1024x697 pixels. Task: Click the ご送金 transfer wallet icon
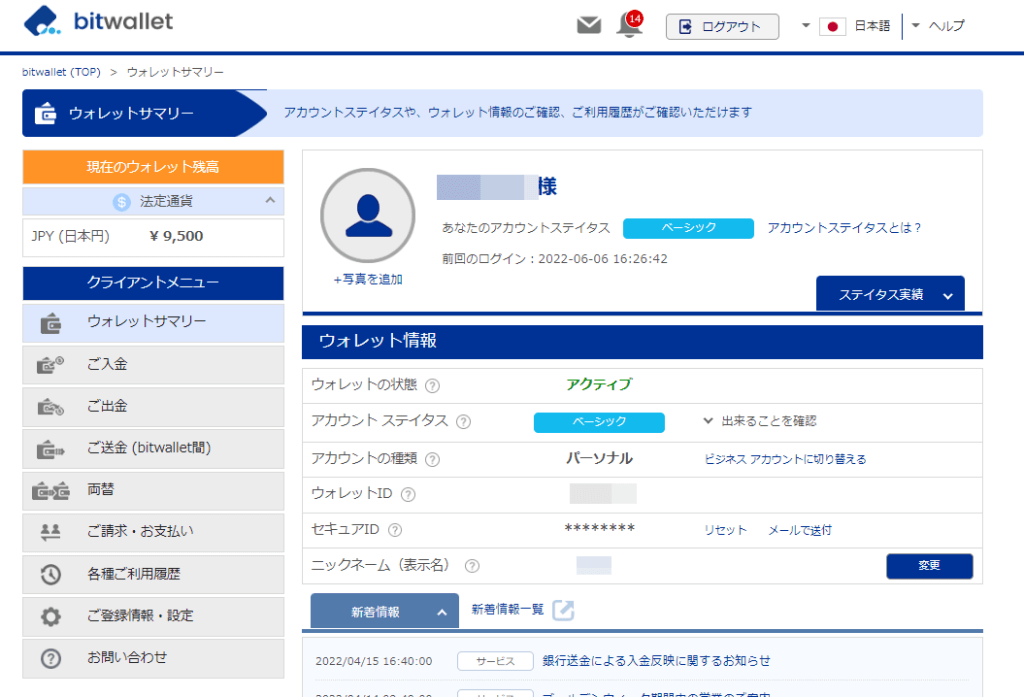[50, 449]
